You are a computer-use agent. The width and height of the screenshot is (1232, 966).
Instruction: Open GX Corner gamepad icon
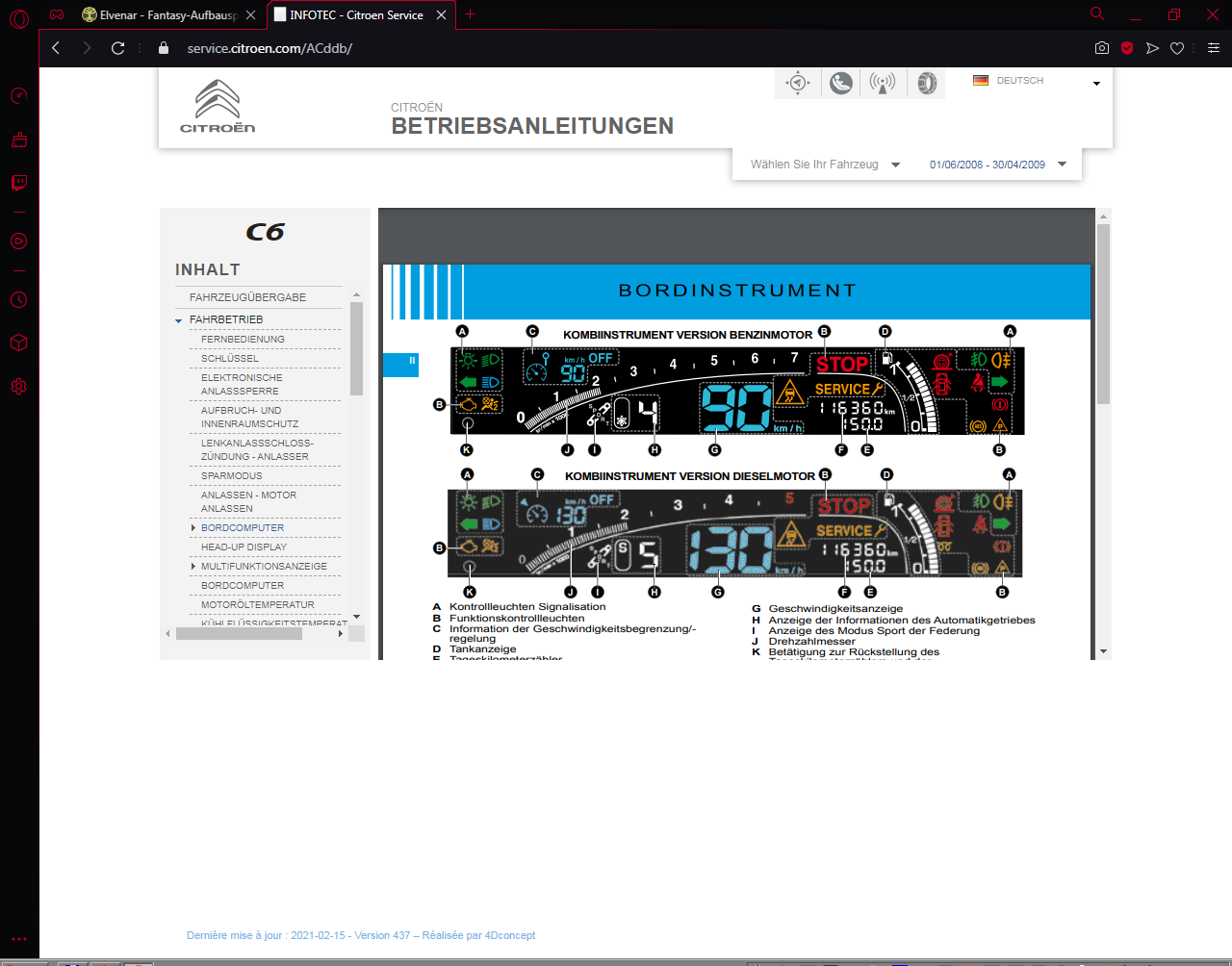(57, 14)
